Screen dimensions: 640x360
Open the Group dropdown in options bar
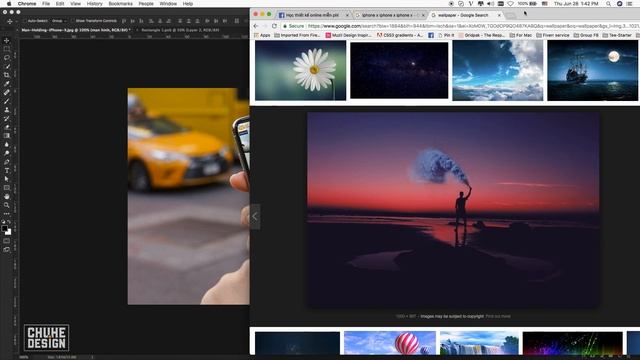(x=59, y=21)
